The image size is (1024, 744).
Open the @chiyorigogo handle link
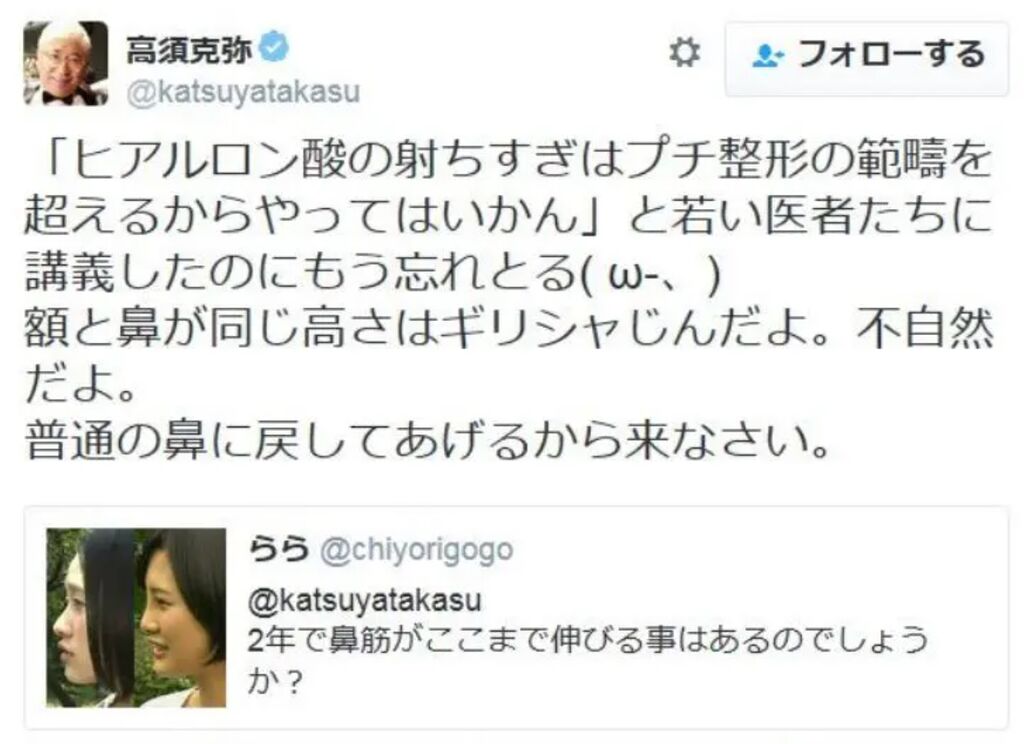[x=417, y=551]
